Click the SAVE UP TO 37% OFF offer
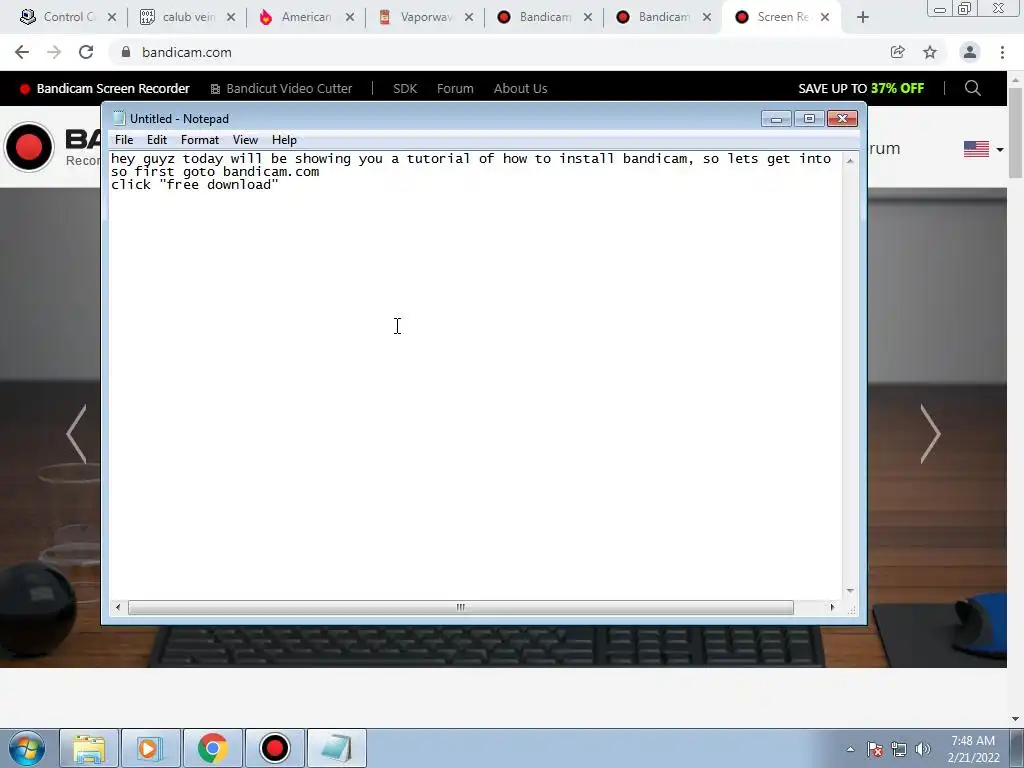Image resolution: width=1024 pixels, height=768 pixels. click(861, 88)
